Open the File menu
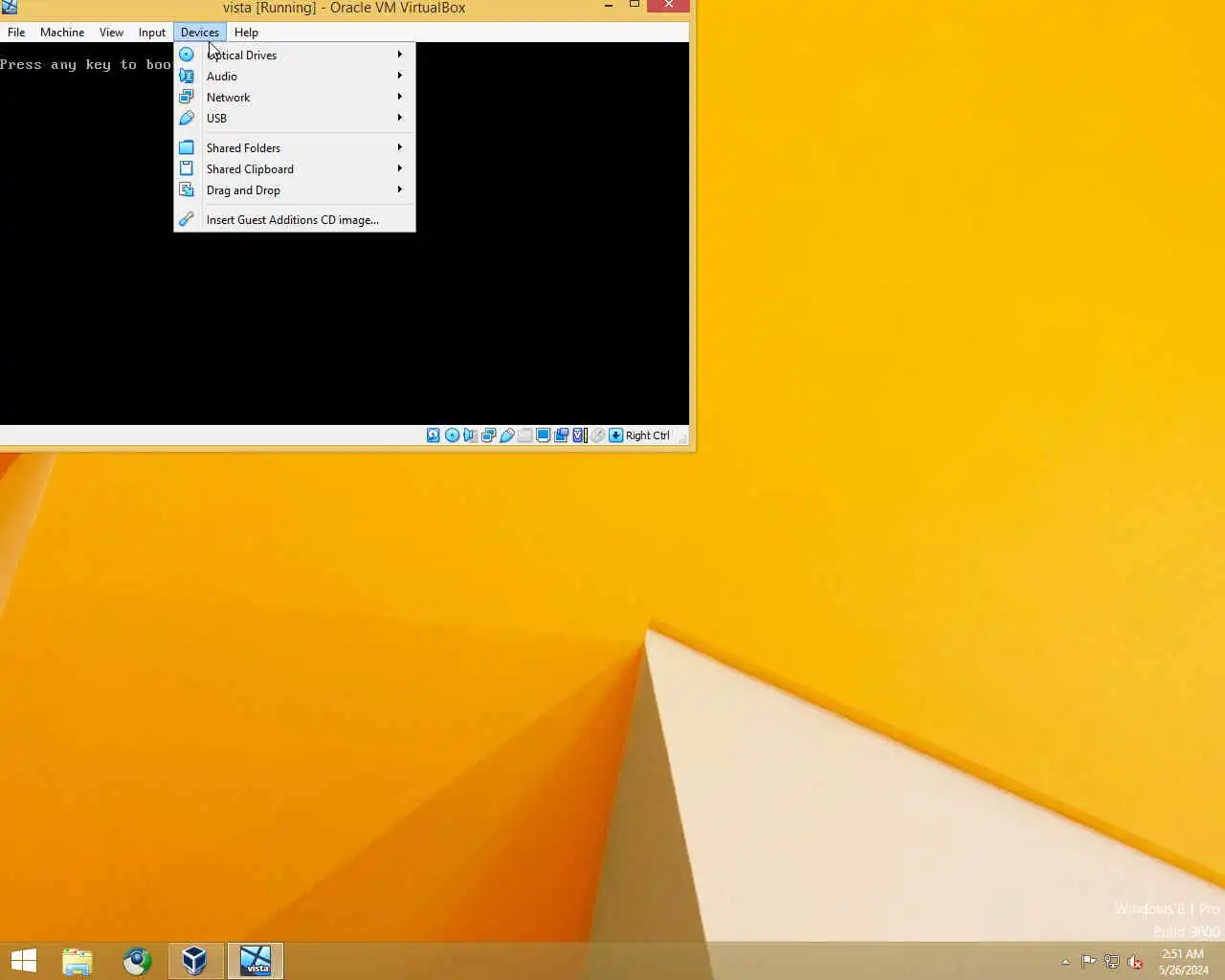1225x980 pixels. pos(16,33)
